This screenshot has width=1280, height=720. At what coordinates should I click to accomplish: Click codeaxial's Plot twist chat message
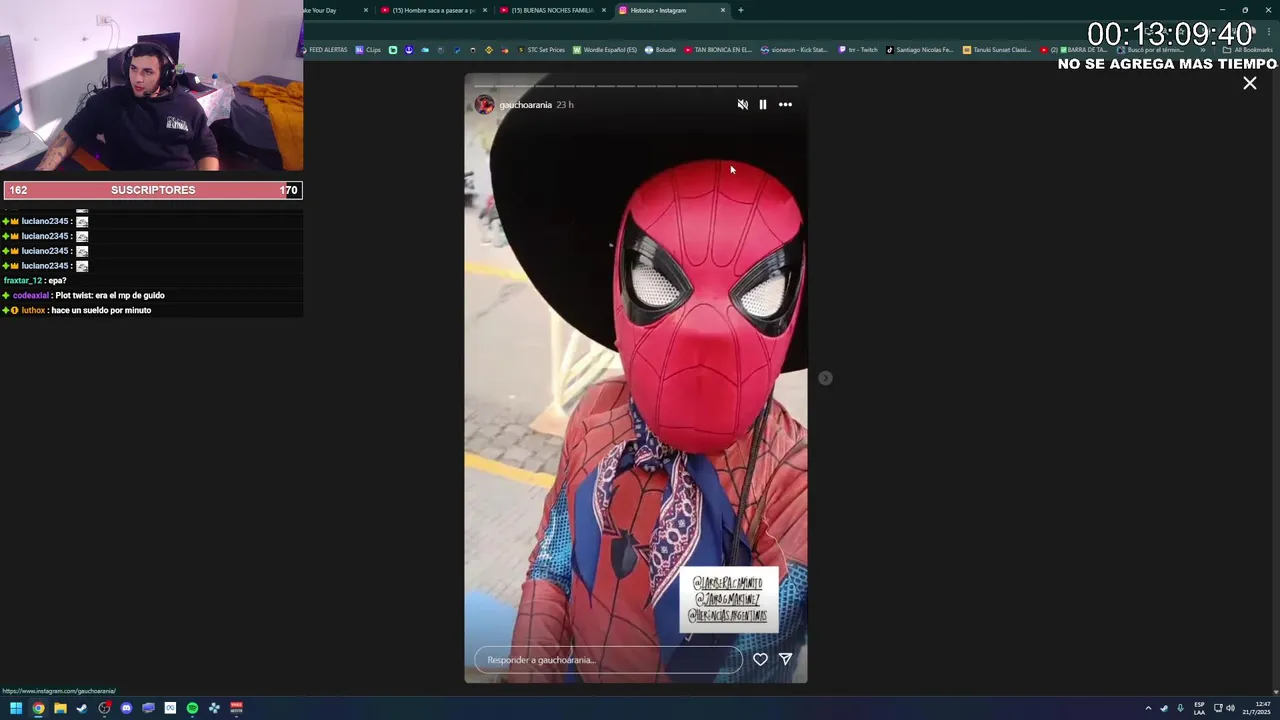tap(83, 296)
